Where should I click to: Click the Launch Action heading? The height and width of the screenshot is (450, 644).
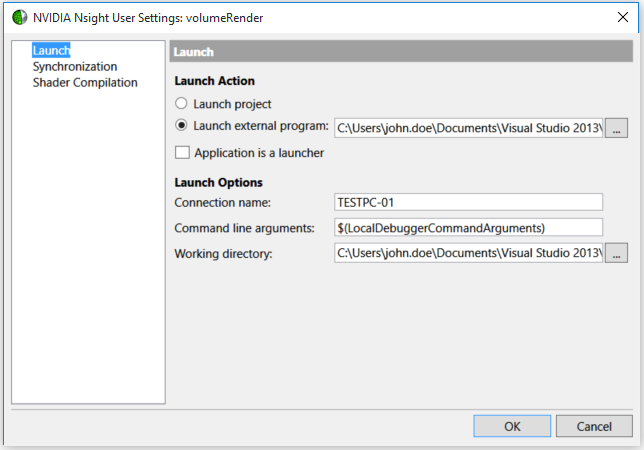(x=214, y=81)
